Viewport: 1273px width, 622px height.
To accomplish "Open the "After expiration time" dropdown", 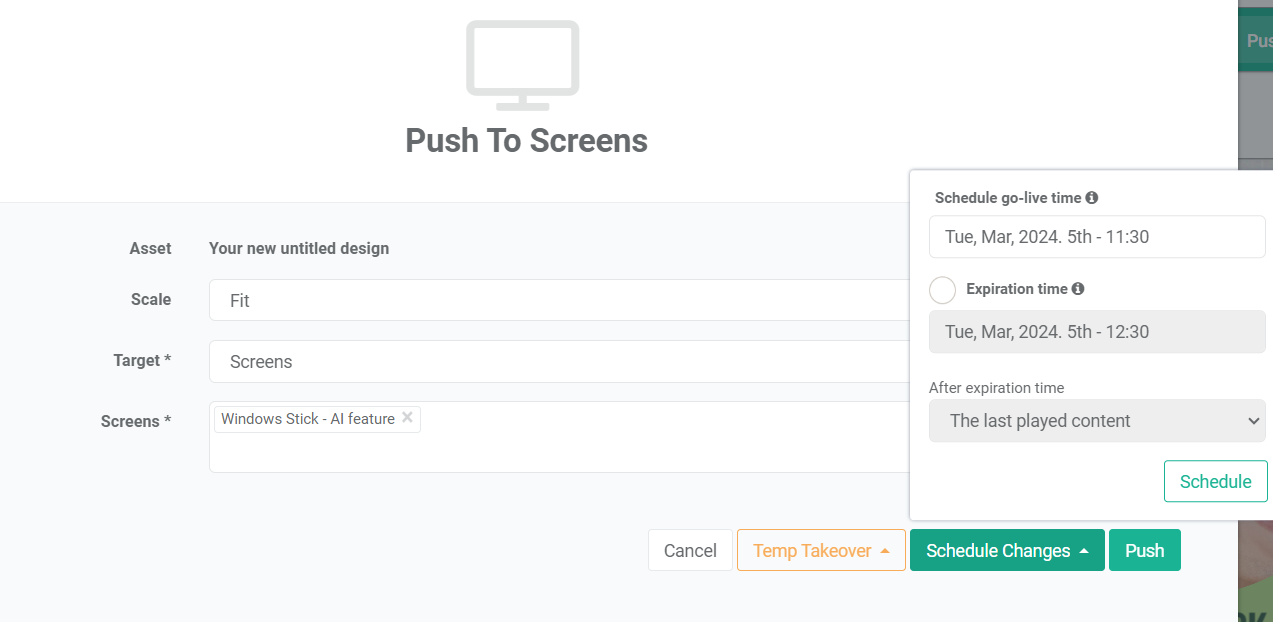I will pyautogui.click(x=1096, y=420).
